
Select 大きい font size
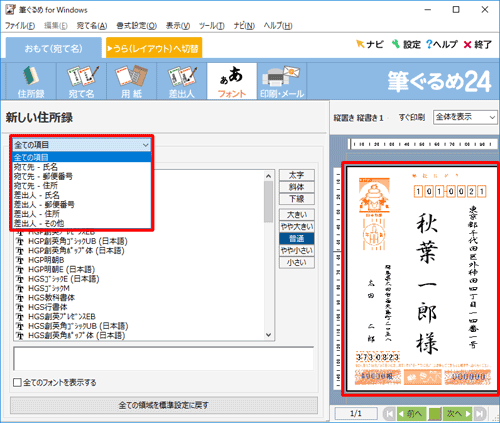point(297,215)
